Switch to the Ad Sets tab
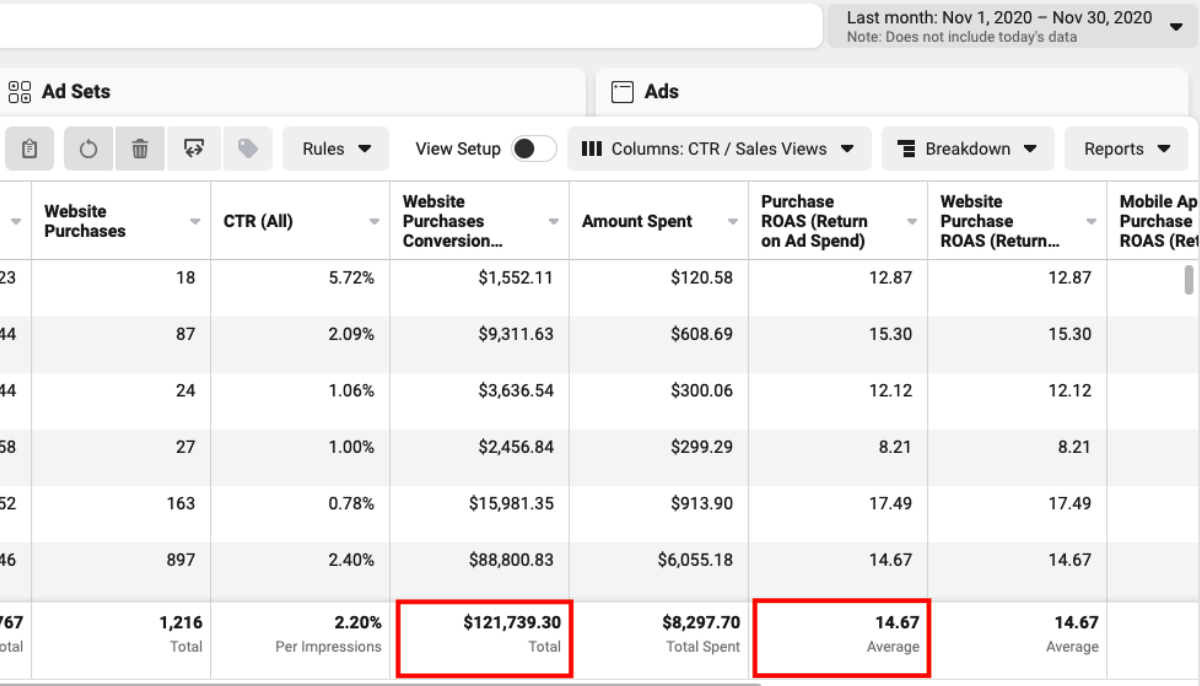The width and height of the screenshot is (1200, 686). click(x=76, y=92)
